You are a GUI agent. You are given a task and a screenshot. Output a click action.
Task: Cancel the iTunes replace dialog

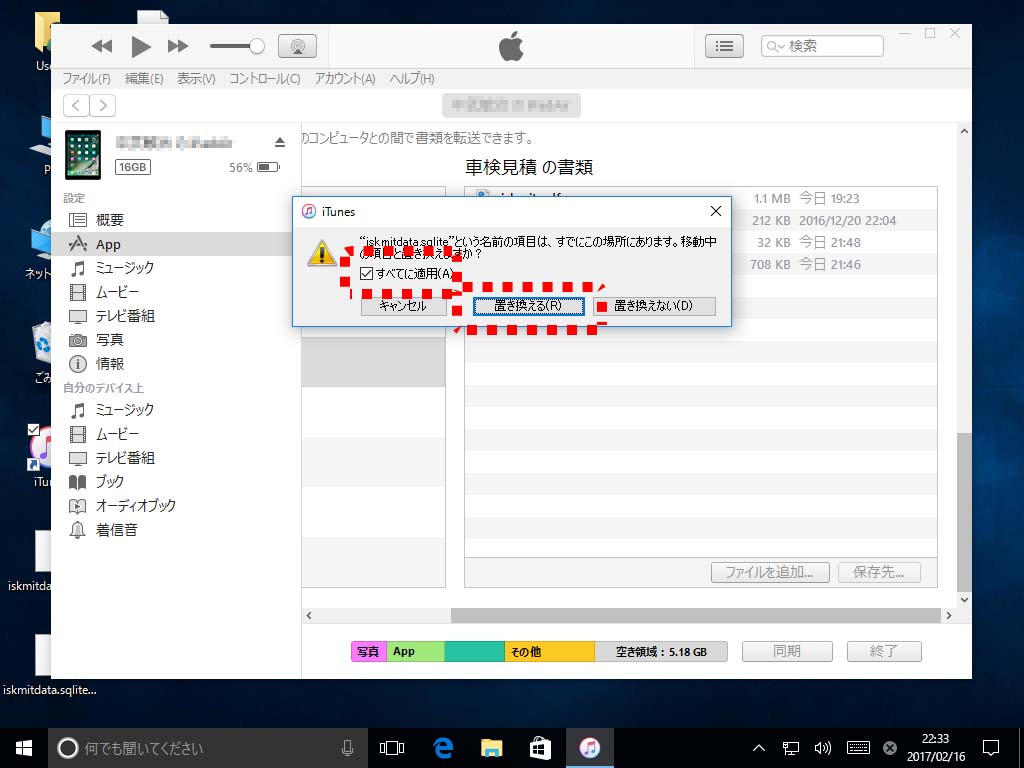402,306
